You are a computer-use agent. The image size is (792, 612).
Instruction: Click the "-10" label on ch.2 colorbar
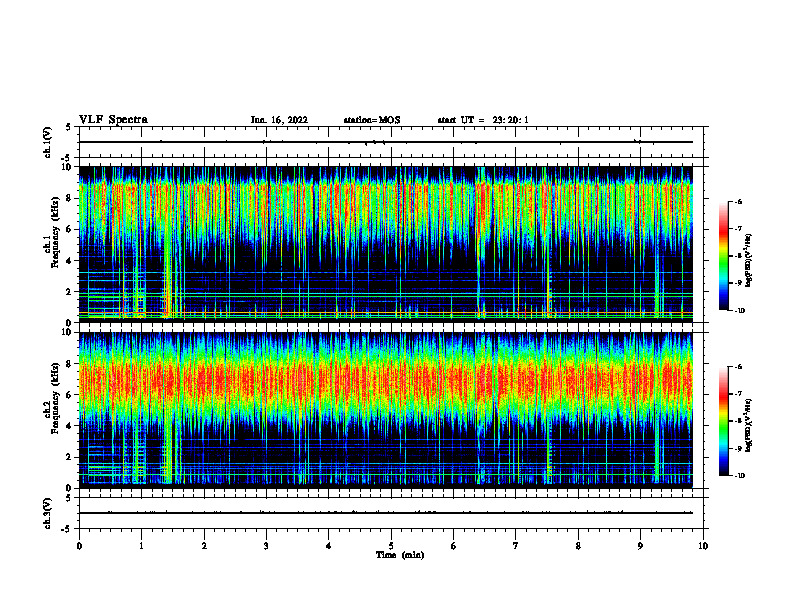click(x=739, y=476)
